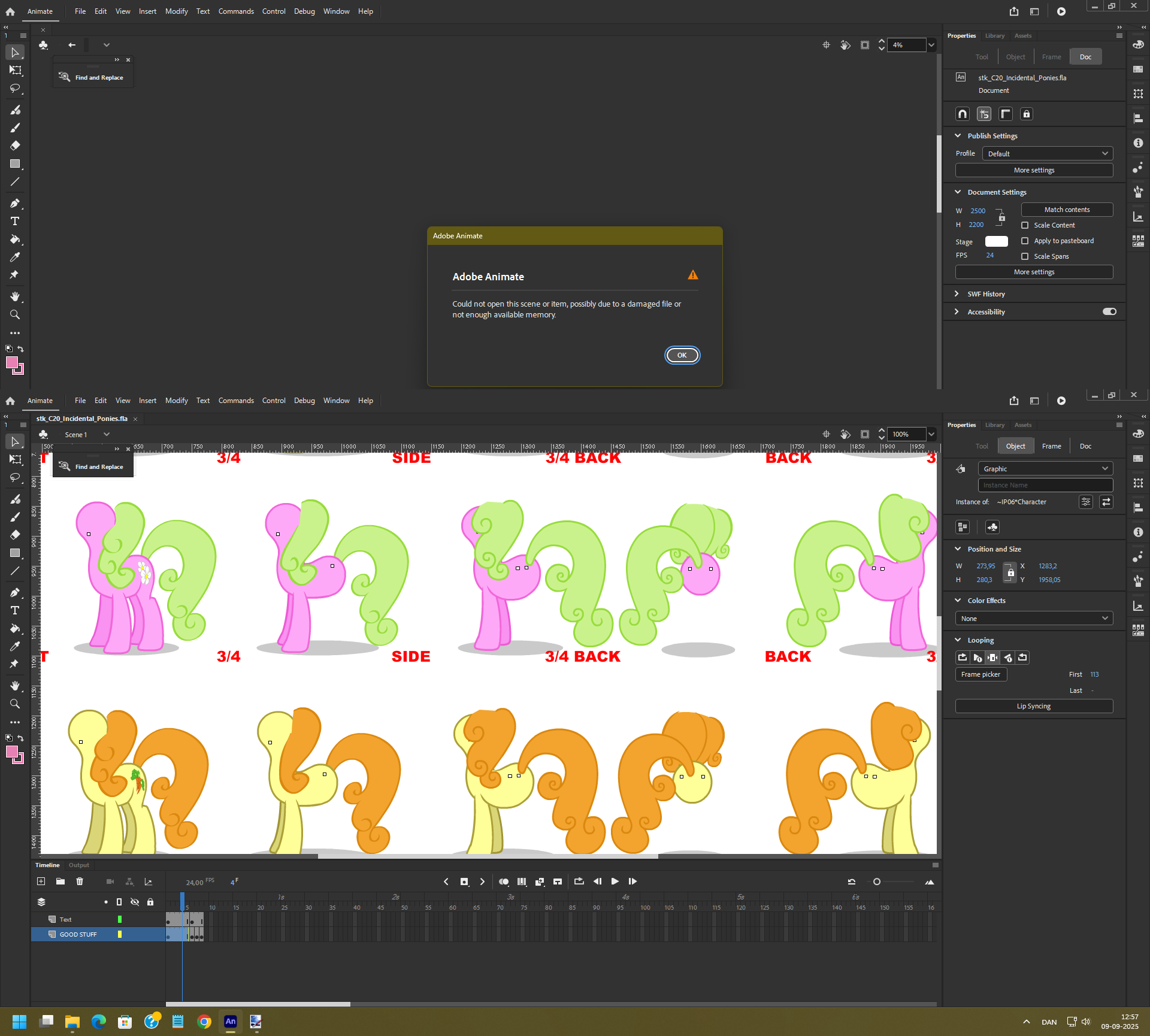Open the 100% zoom dropdown in the lower window
Image resolution: width=1150 pixels, height=1036 pixels.
point(931,434)
